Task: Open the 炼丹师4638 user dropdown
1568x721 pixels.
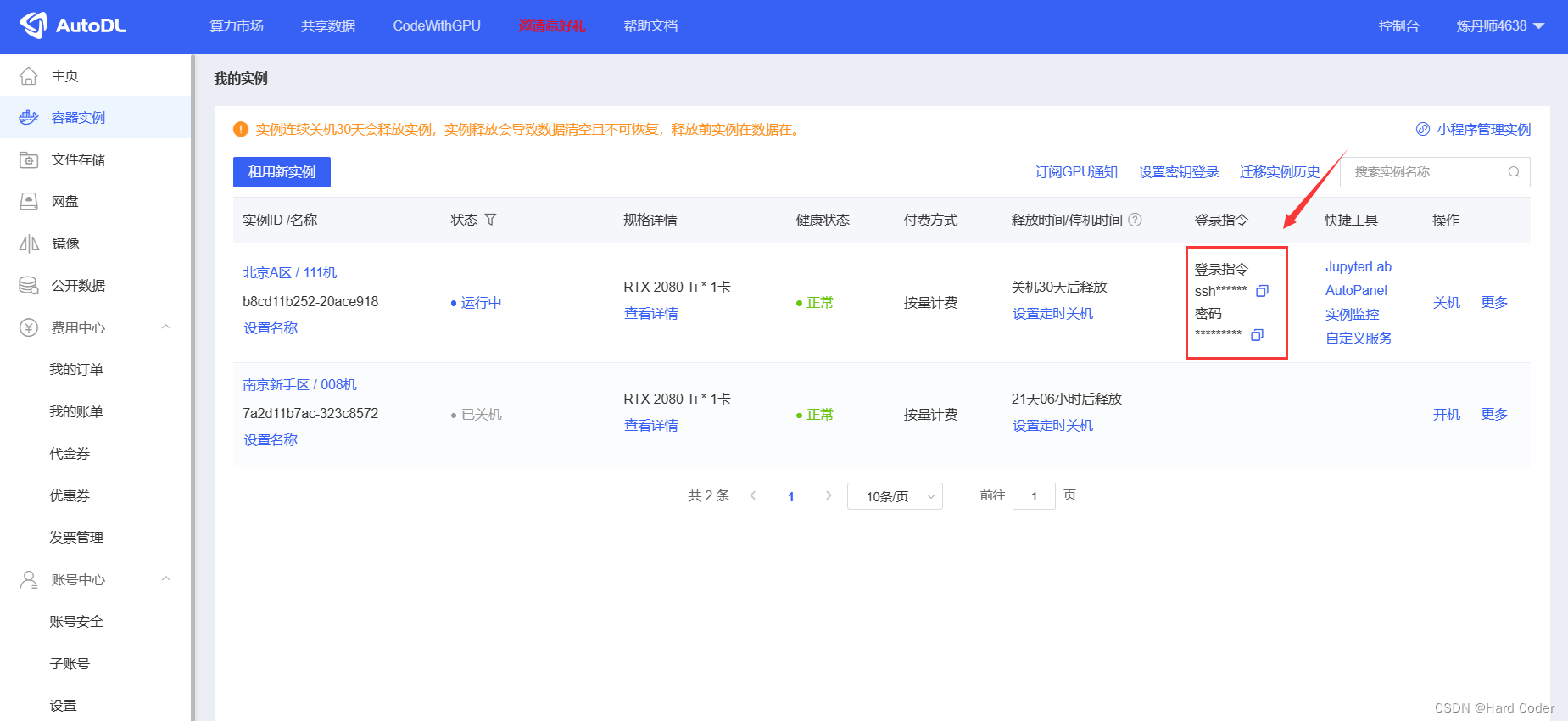Action: coord(1500,26)
